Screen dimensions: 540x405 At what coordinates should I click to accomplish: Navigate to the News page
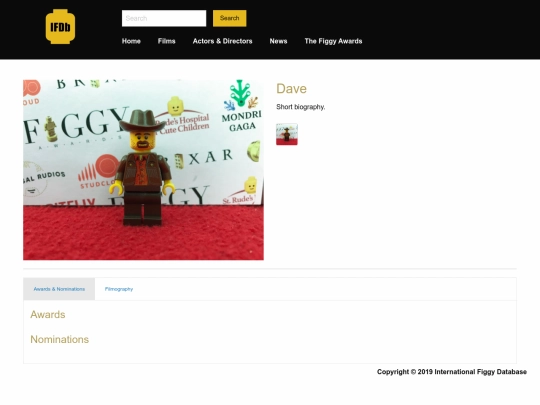tap(278, 41)
